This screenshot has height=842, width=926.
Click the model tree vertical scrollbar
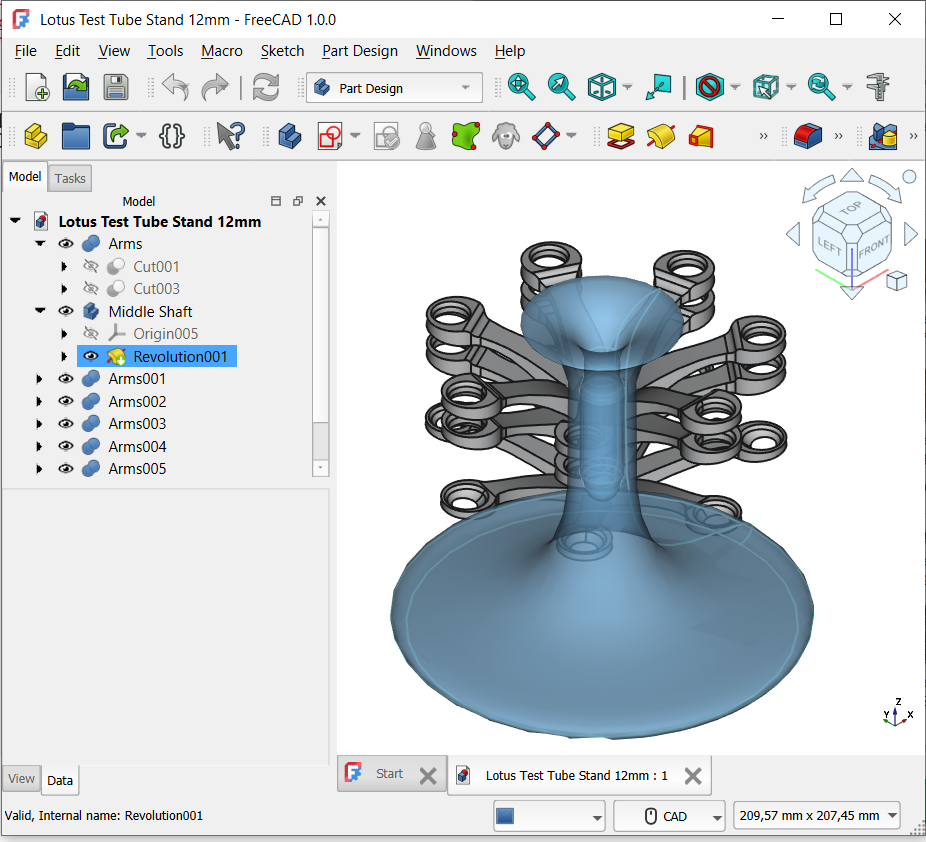pos(320,344)
